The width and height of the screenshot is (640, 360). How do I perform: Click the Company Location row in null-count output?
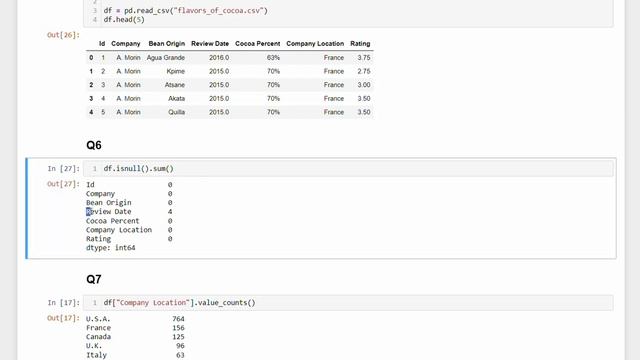pyautogui.click(x=129, y=230)
